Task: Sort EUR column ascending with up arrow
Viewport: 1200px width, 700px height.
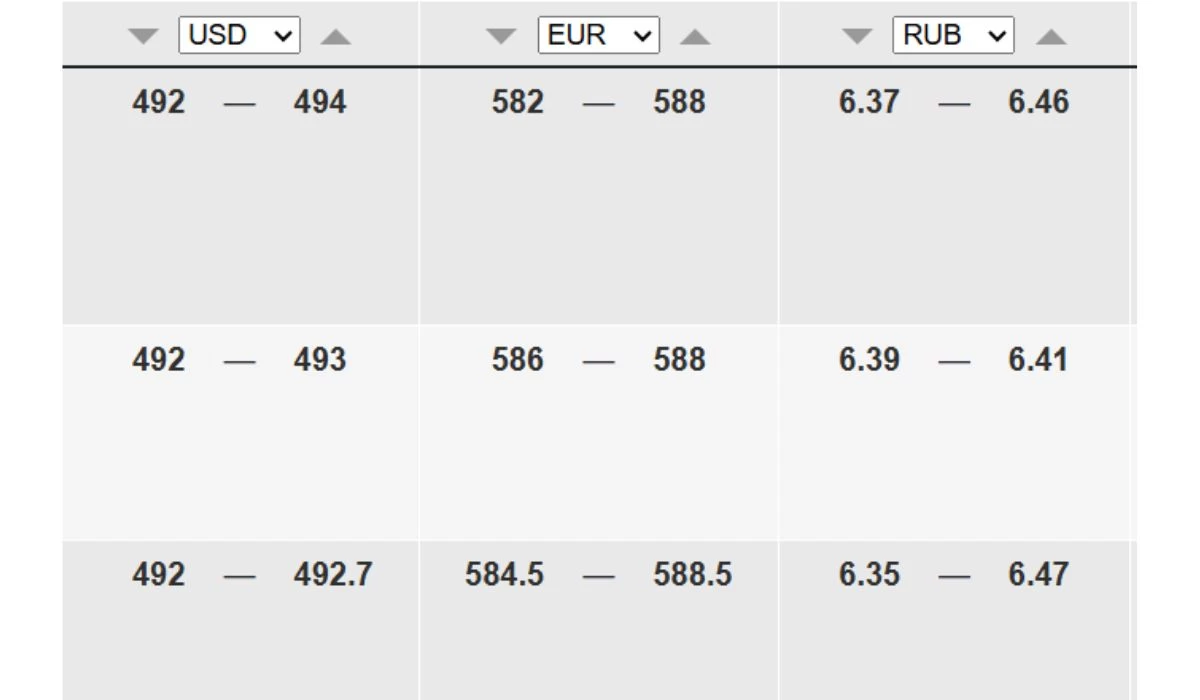Action: coord(695,37)
